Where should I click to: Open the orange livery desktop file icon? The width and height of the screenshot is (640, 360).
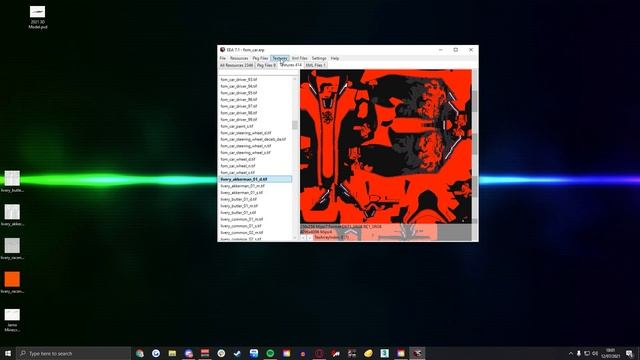click(x=12, y=282)
